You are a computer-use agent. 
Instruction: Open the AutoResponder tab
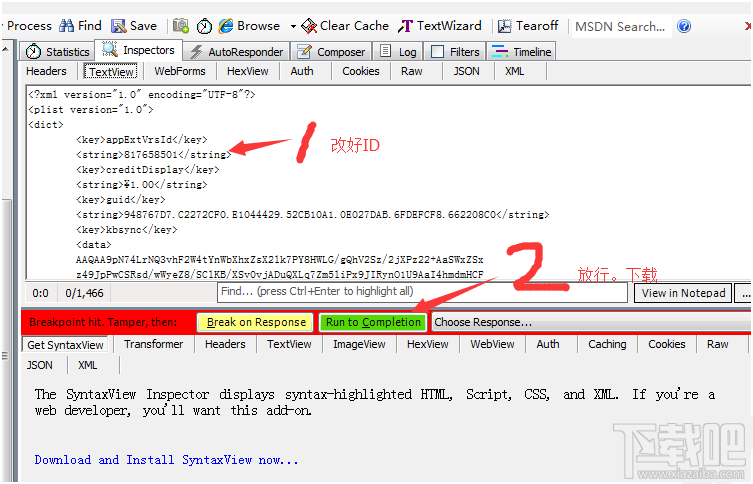point(237,51)
